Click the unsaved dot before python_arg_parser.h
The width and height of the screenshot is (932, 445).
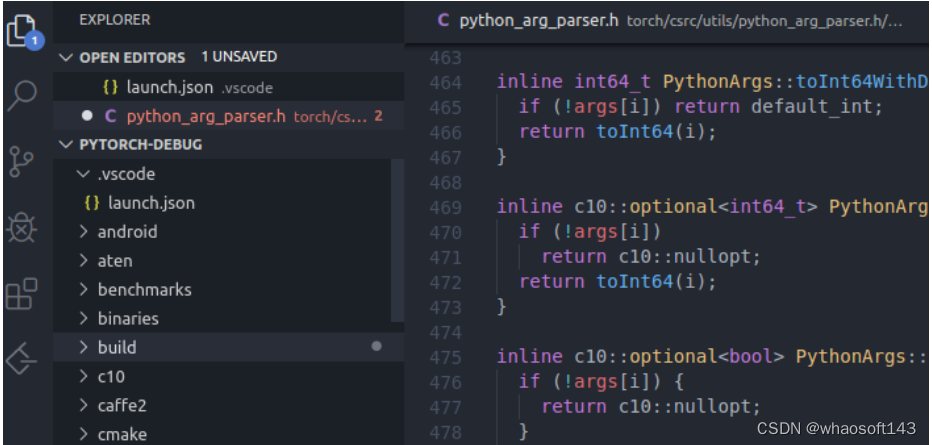[x=87, y=116]
